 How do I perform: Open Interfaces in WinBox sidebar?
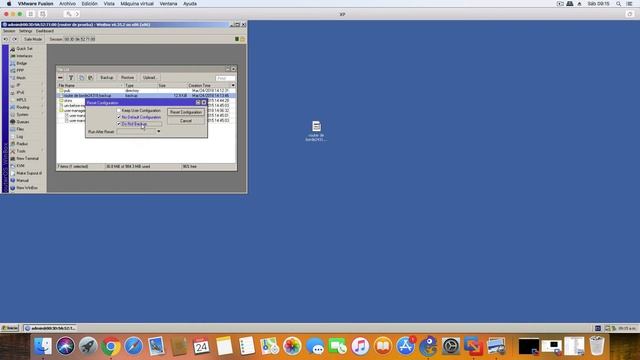tap(24, 56)
